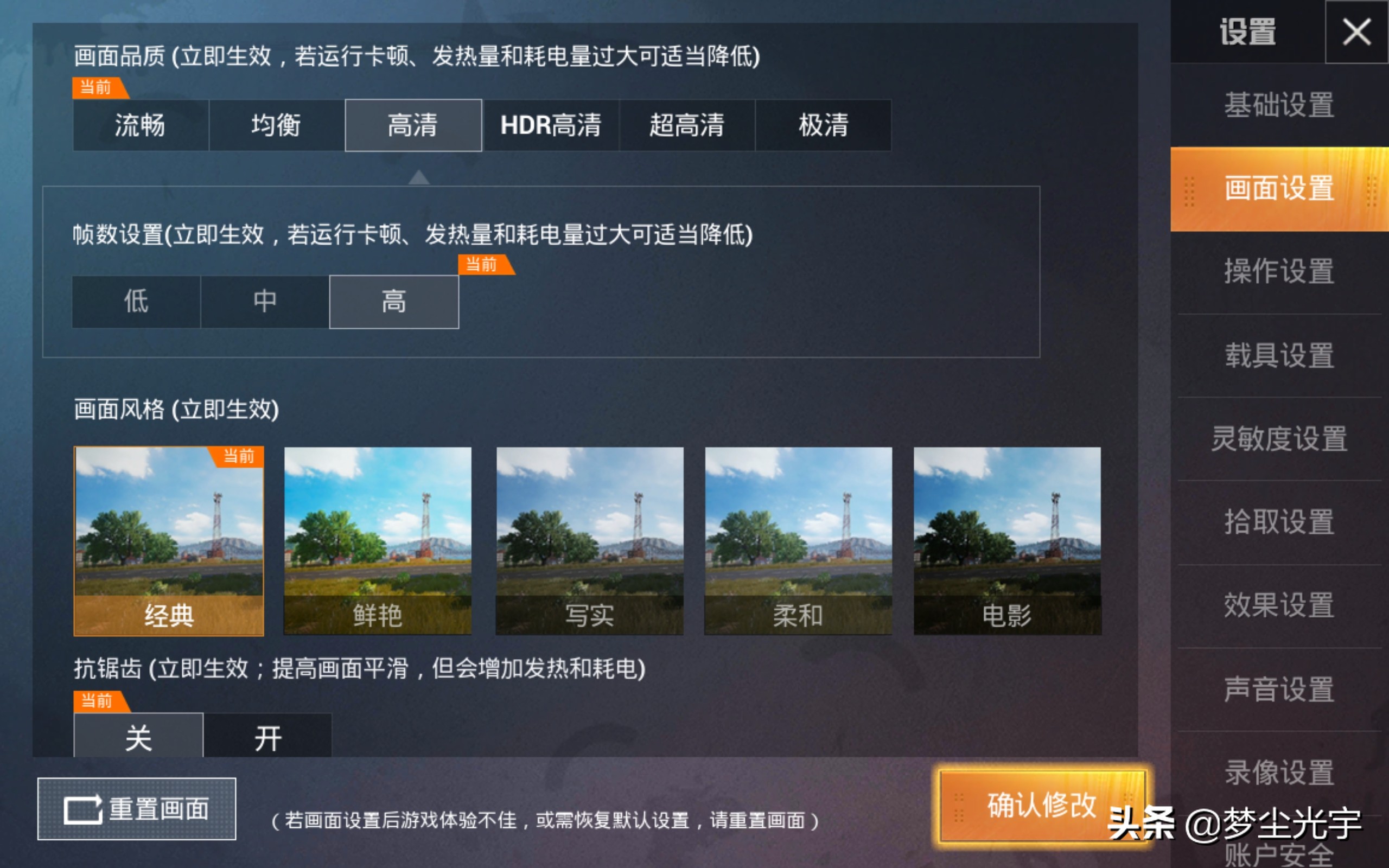Open 基础设置 tab
Image resolution: width=1389 pixels, height=868 pixels.
tap(1279, 105)
